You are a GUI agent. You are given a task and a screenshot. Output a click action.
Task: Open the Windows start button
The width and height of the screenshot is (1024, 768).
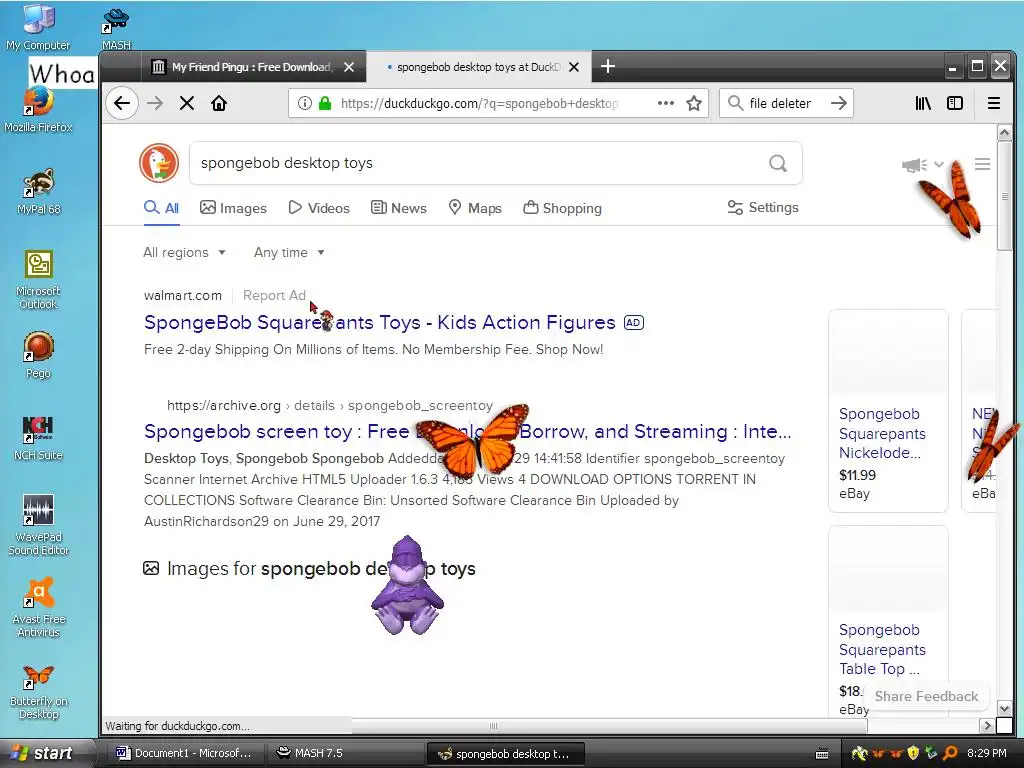pos(43,753)
